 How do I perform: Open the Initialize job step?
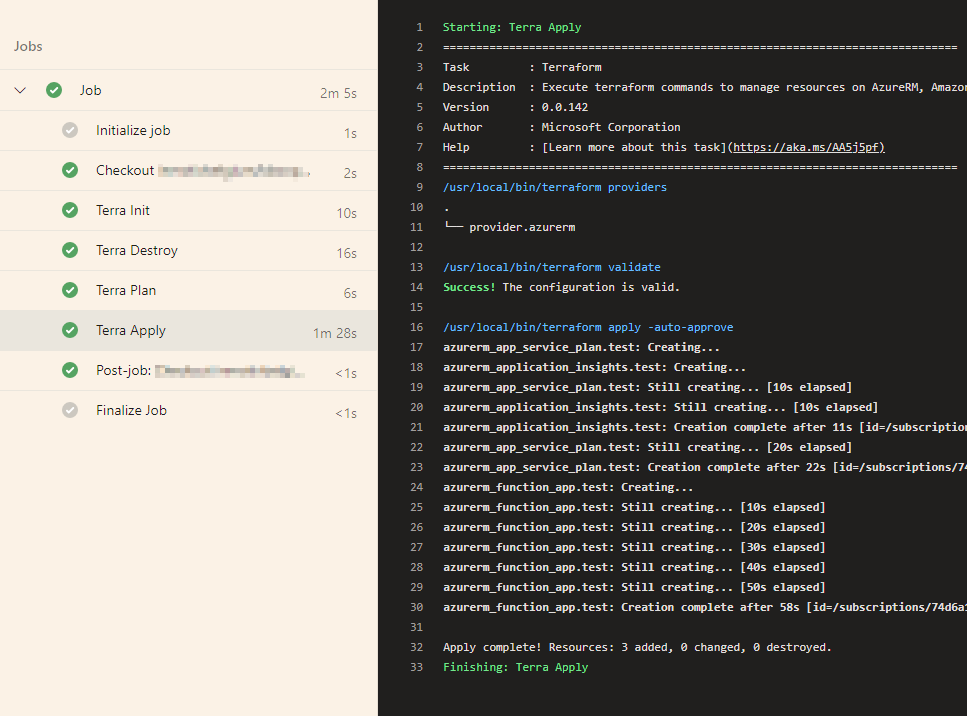pos(133,130)
